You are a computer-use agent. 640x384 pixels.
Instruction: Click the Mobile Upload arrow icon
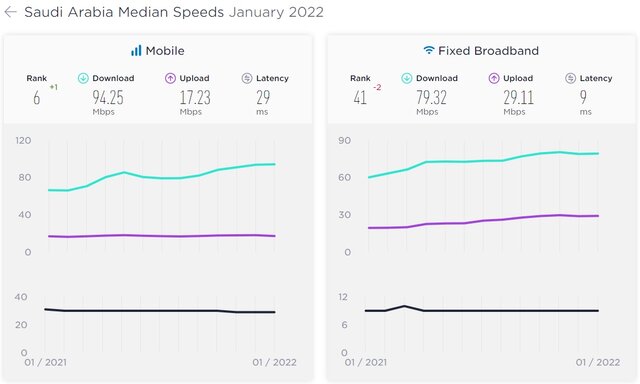pos(170,78)
